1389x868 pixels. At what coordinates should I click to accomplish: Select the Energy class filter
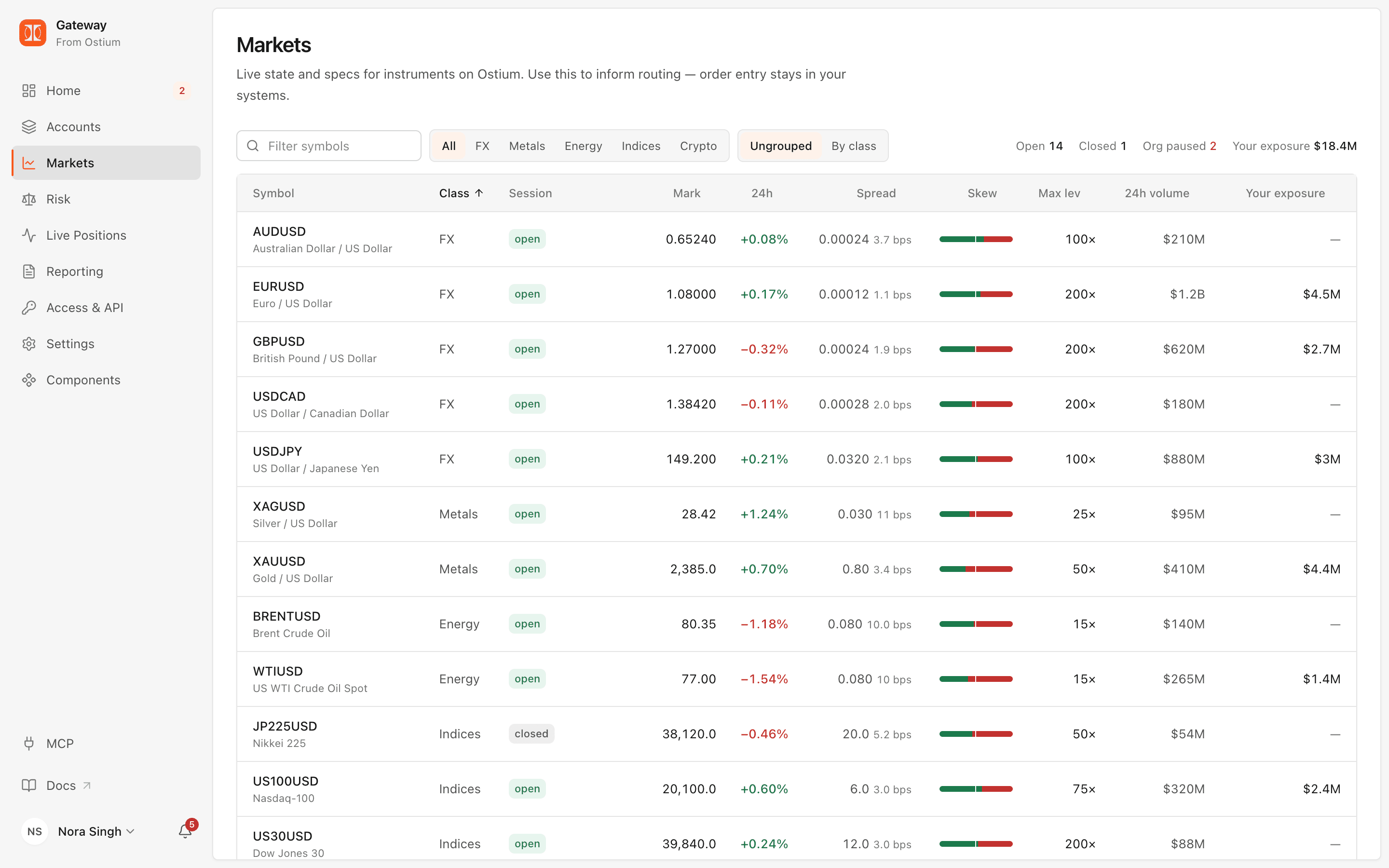[x=583, y=146]
